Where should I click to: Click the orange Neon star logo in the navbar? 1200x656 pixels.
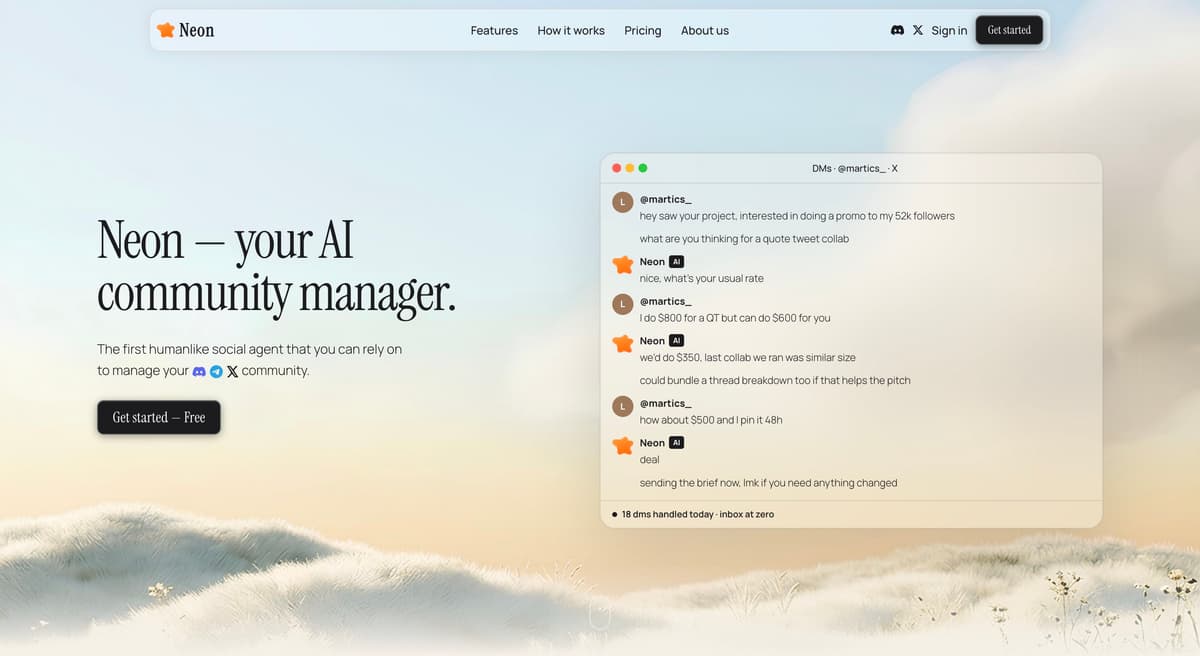pyautogui.click(x=166, y=30)
